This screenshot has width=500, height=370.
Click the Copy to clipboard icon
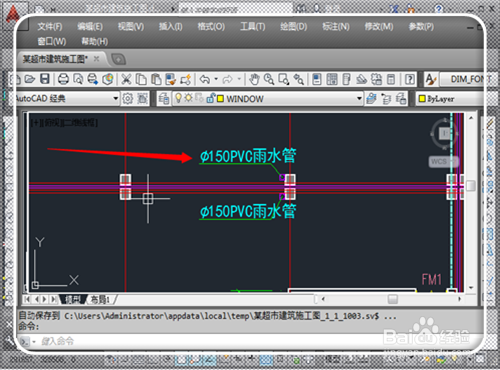[141, 79]
